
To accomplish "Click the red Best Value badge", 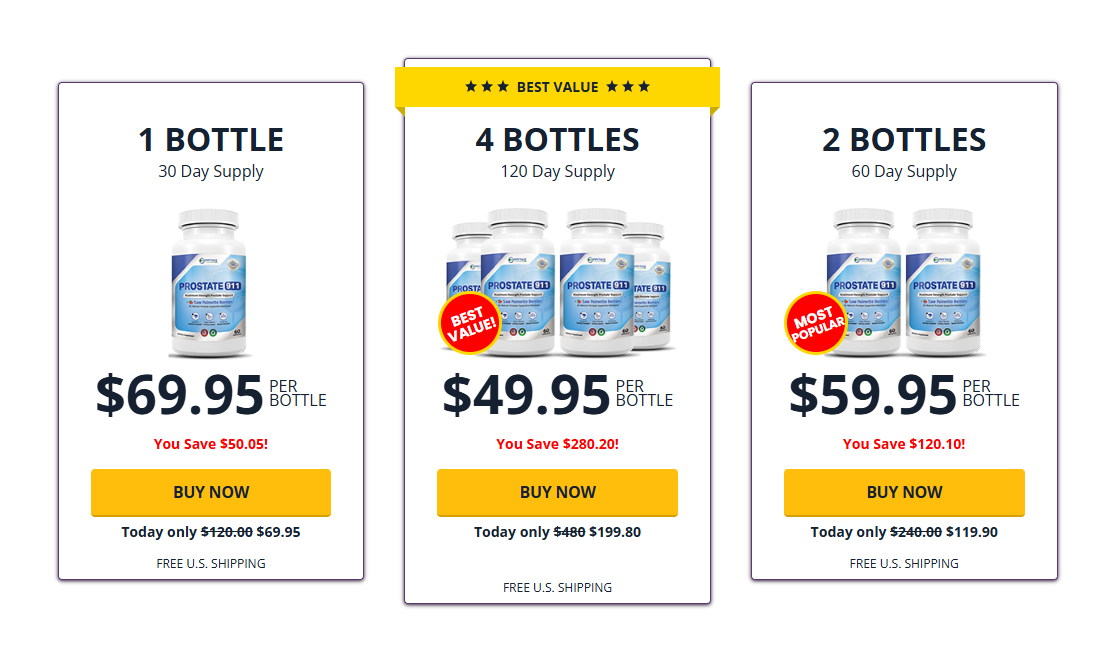I will click(x=469, y=325).
